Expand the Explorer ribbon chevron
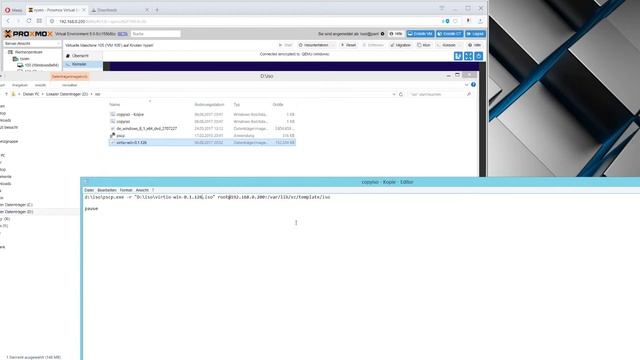This screenshot has height=360, width=640. 467,85
